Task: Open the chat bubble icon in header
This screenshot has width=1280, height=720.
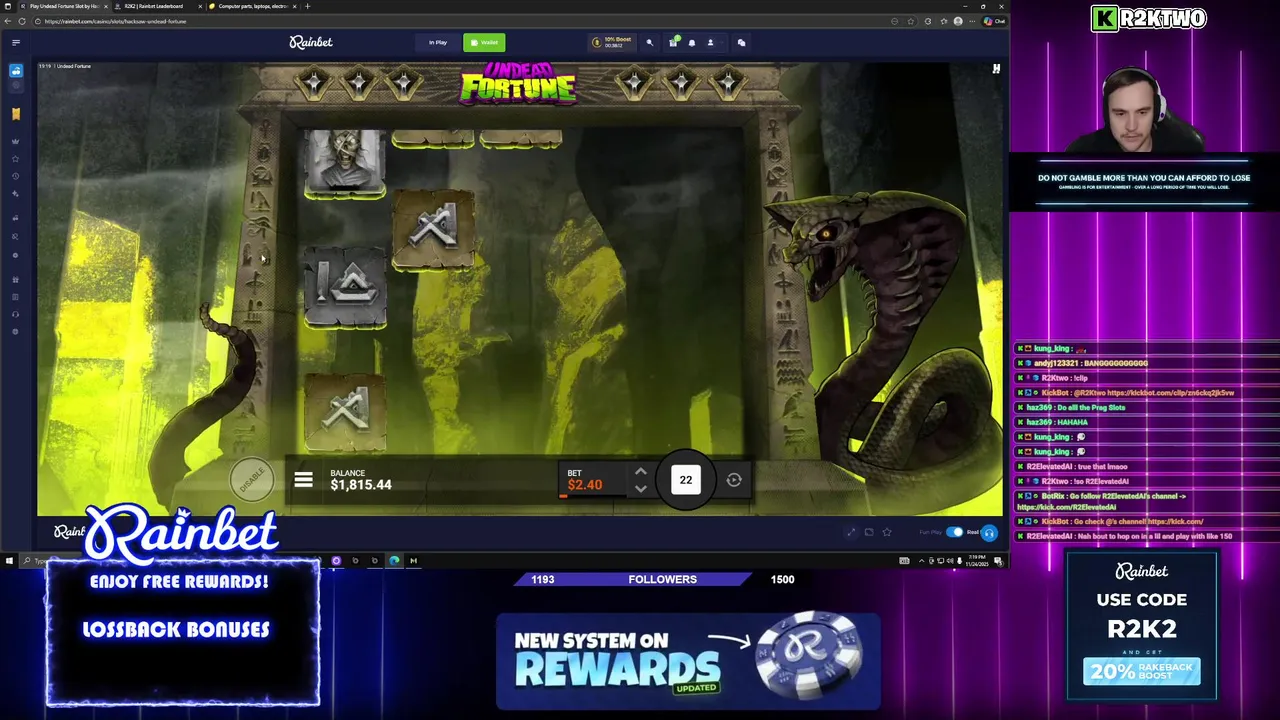Action: [x=741, y=42]
